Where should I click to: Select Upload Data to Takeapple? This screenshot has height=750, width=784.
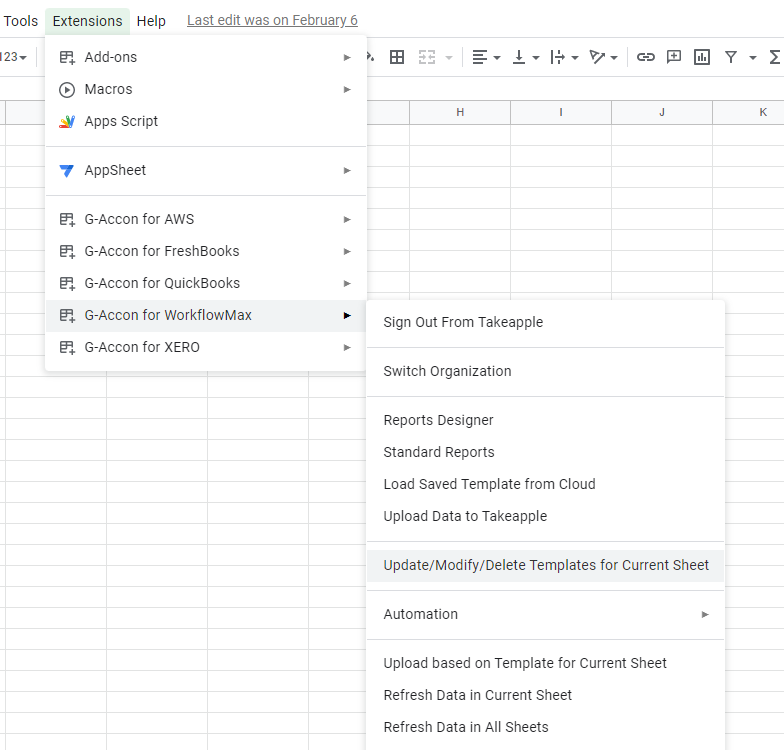(546, 516)
